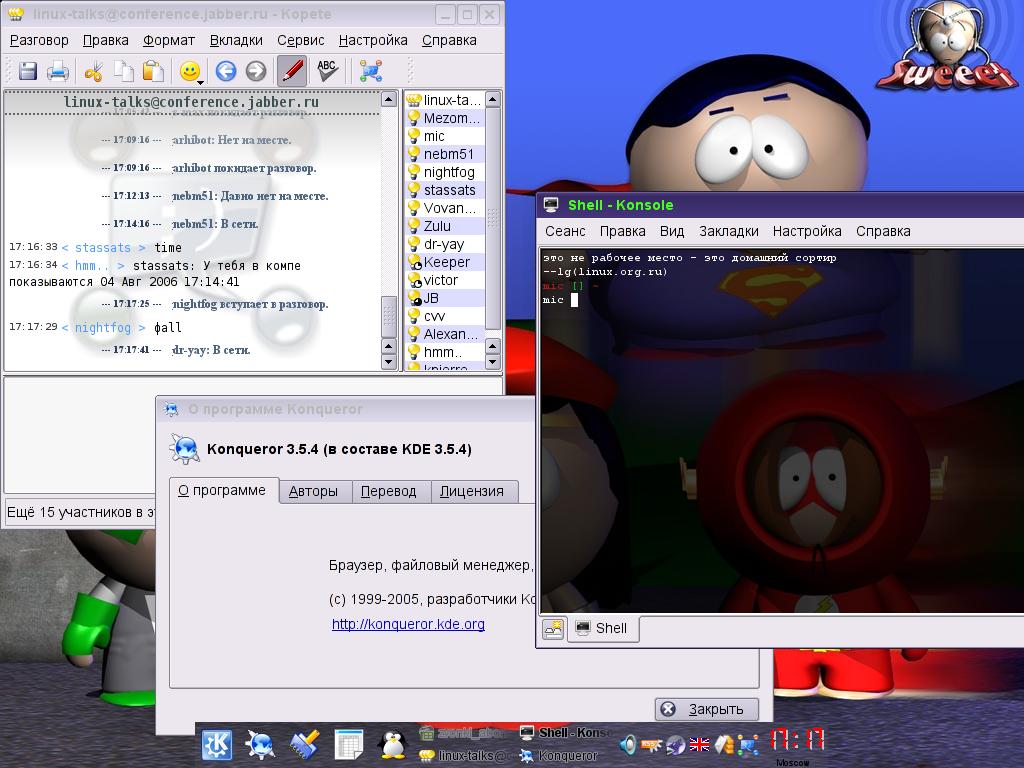The image size is (1024, 768).
Task: Click the network nodes icon in Kopete toolbar
Action: pyautogui.click(x=370, y=71)
